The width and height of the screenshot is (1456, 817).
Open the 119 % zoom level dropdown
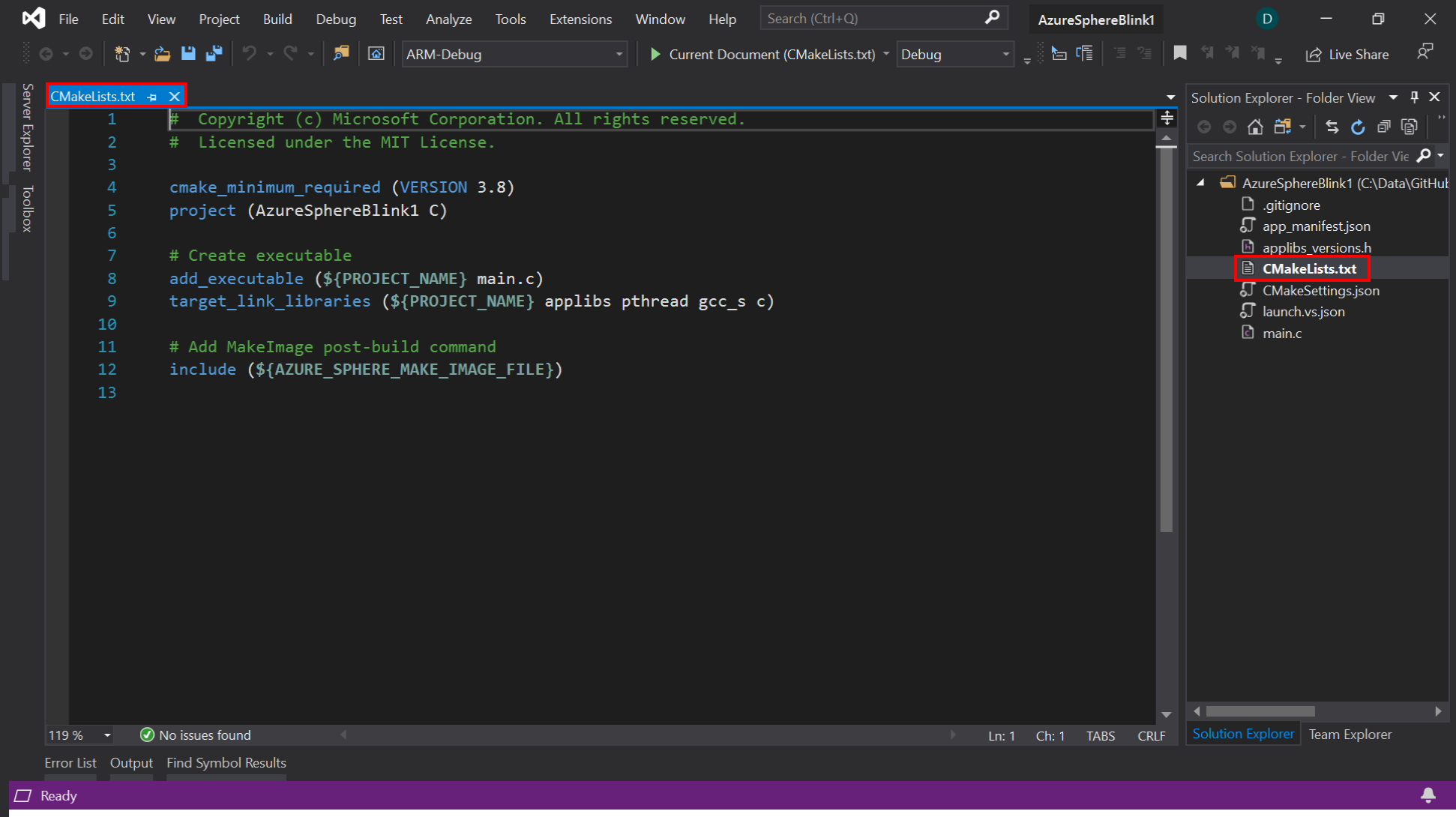[x=107, y=735]
